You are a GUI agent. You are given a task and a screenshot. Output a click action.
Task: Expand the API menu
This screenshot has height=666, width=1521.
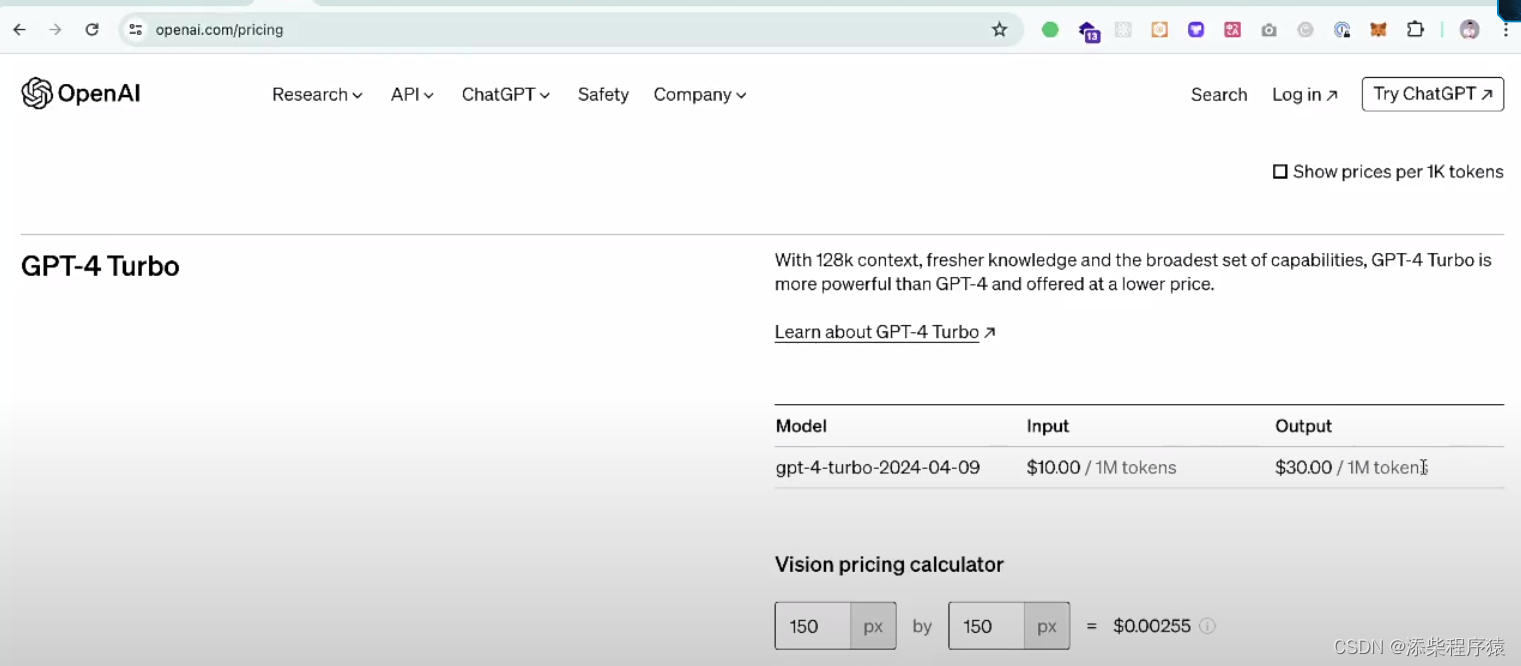pyautogui.click(x=412, y=95)
